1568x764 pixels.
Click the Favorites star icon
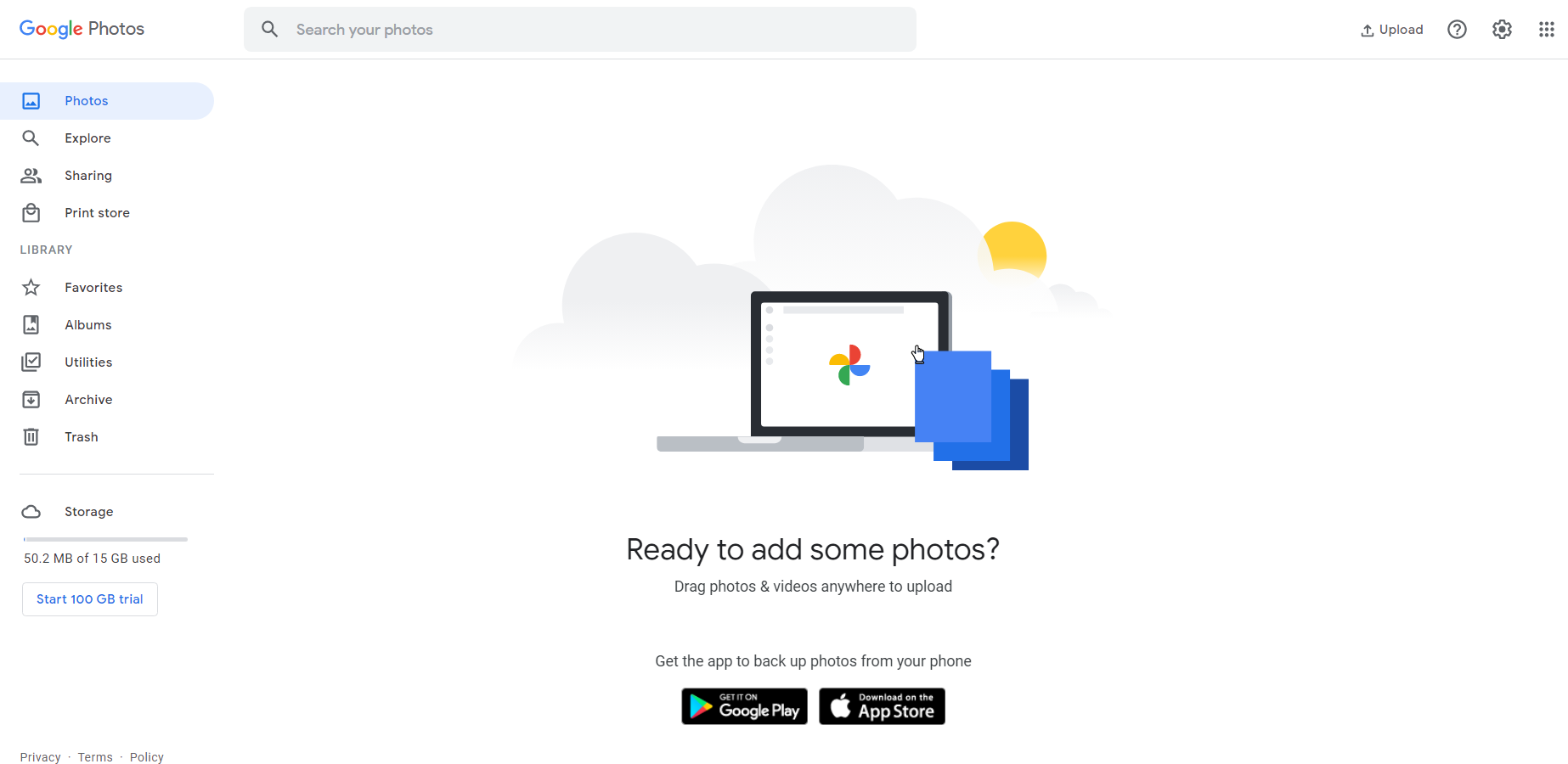[x=31, y=288]
